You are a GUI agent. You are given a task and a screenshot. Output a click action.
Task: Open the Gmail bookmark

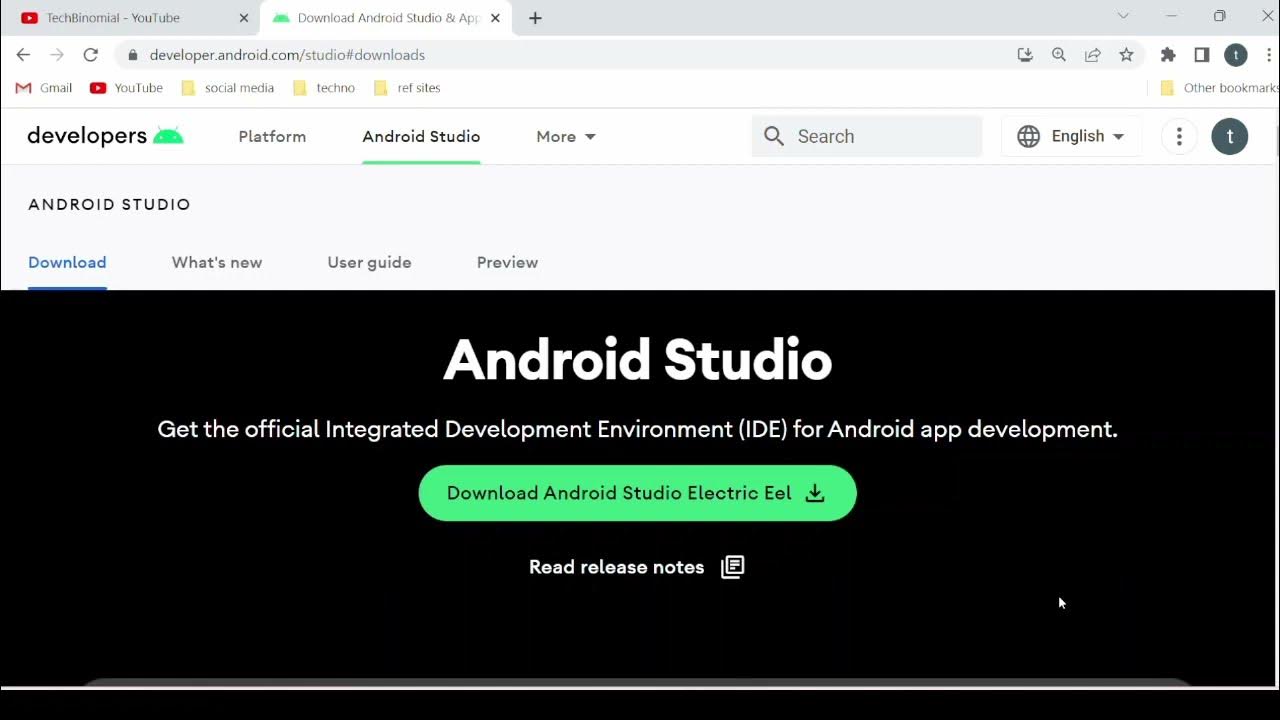point(44,88)
